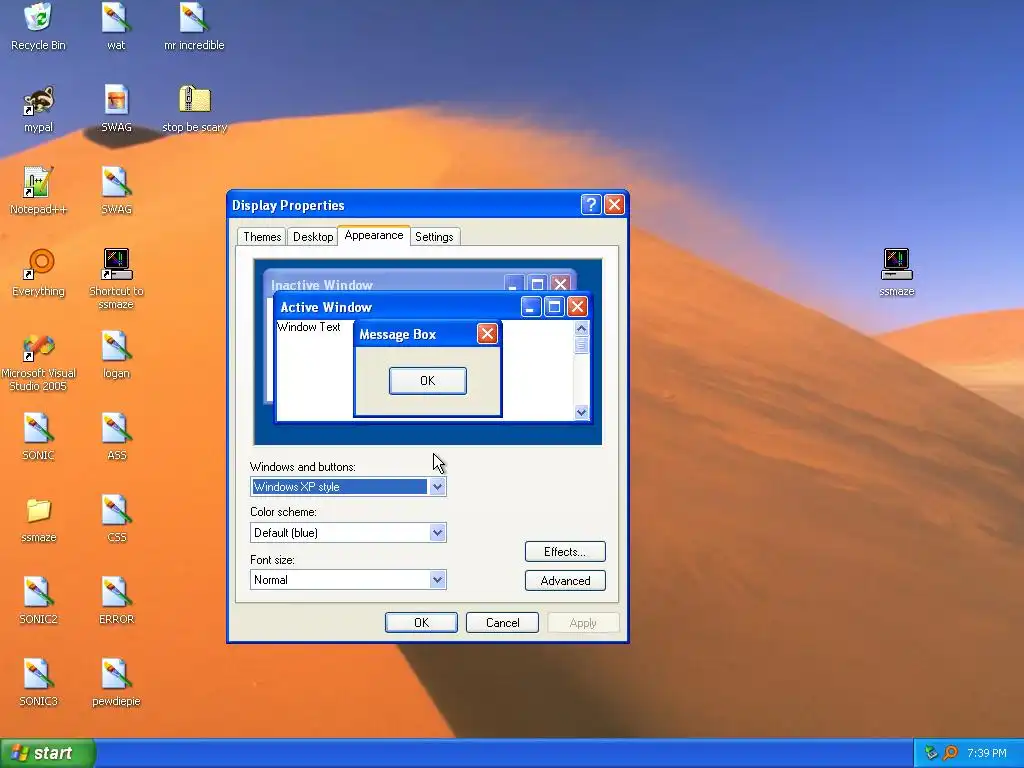Switch to the Settings tab
Viewport: 1024px width, 768px height.
(x=434, y=236)
